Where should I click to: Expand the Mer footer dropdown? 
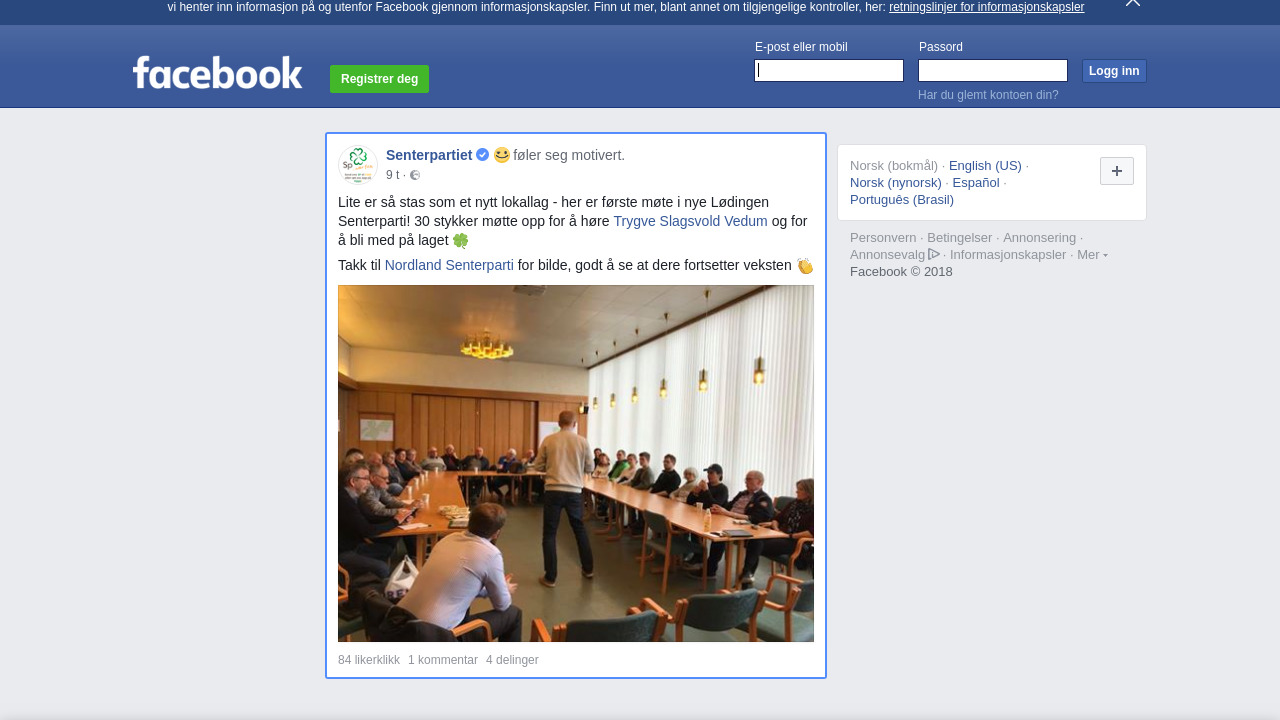pos(1092,254)
